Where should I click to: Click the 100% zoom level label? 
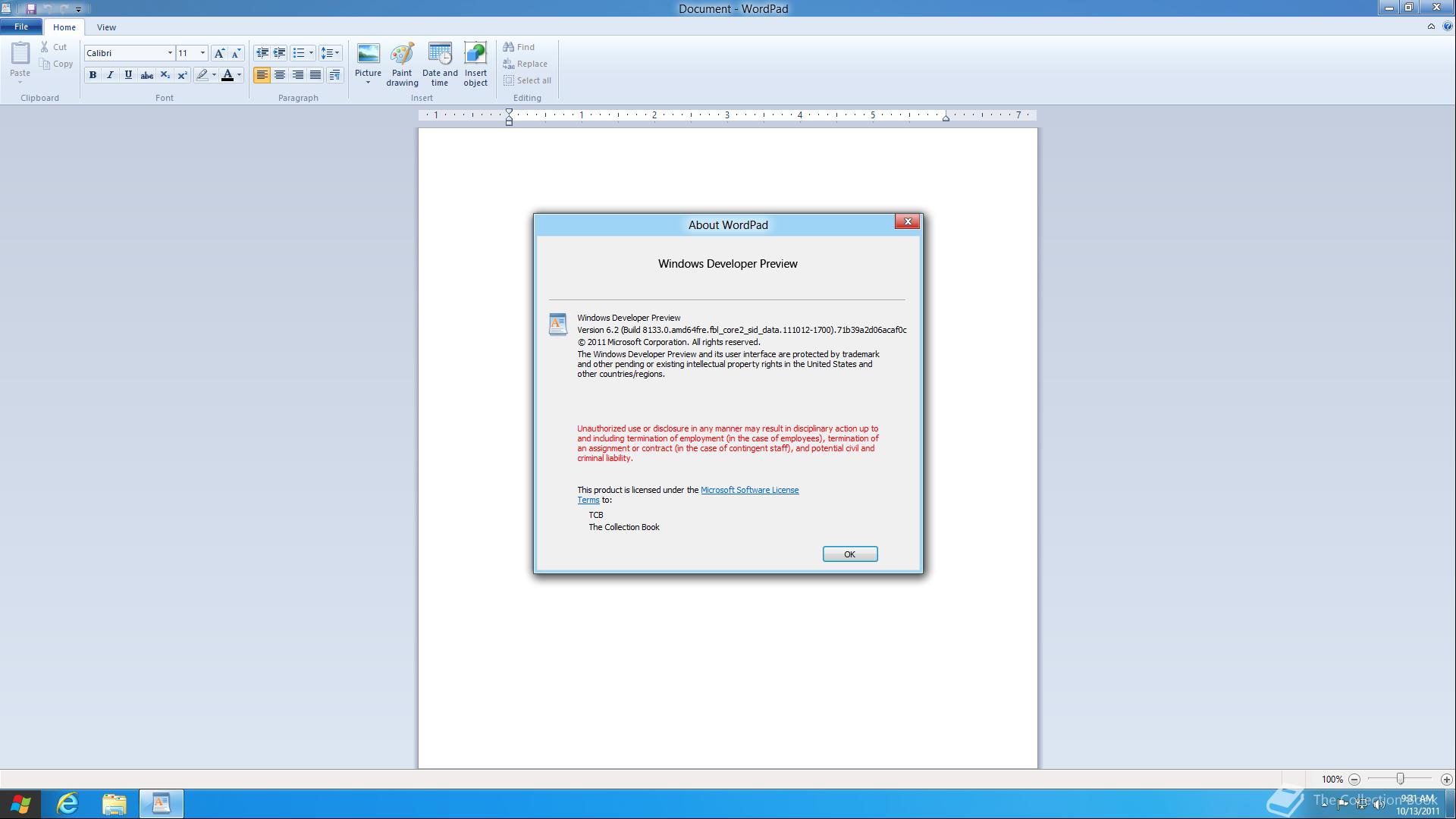[1332, 780]
